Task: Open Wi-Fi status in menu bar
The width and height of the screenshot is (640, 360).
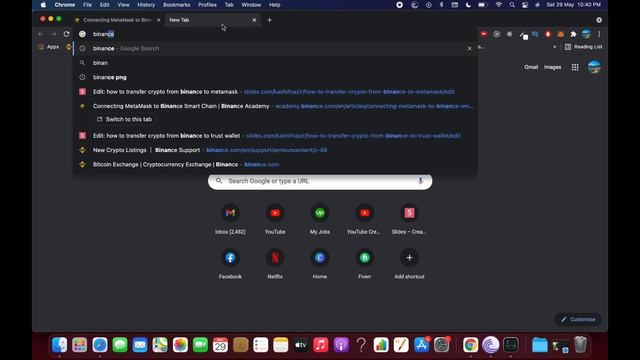Action: coord(498,4)
